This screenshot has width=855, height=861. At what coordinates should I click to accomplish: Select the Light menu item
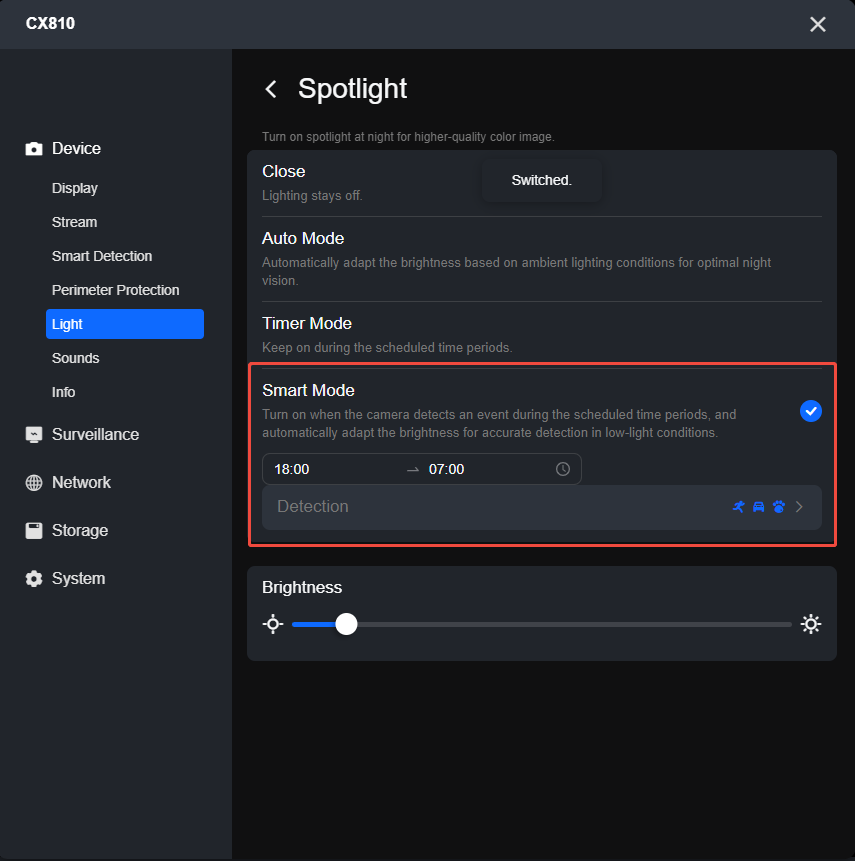click(125, 324)
